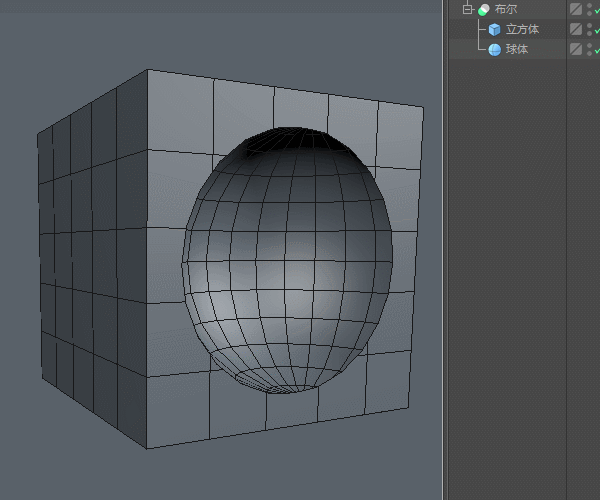
Task: Click the layer swatch for 立方体
Action: tap(576, 29)
